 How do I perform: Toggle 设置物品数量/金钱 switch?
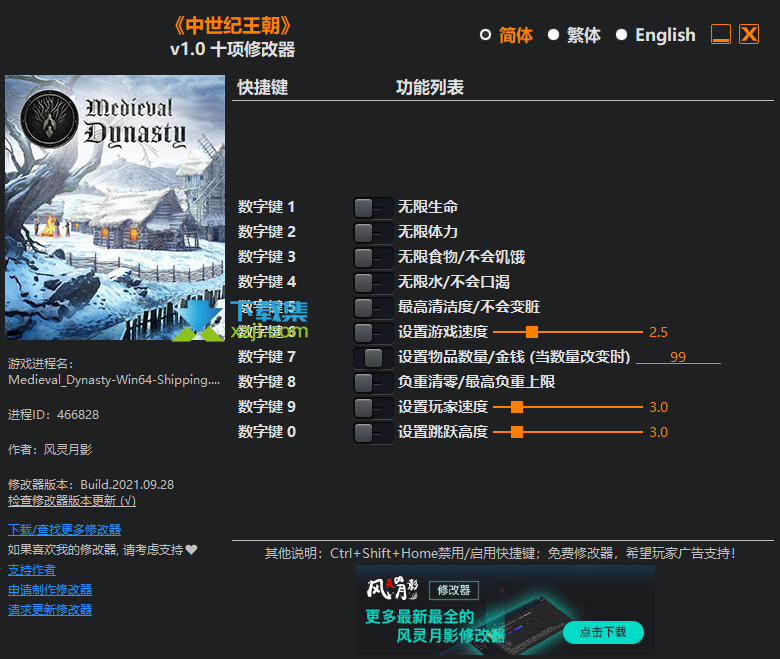click(373, 358)
